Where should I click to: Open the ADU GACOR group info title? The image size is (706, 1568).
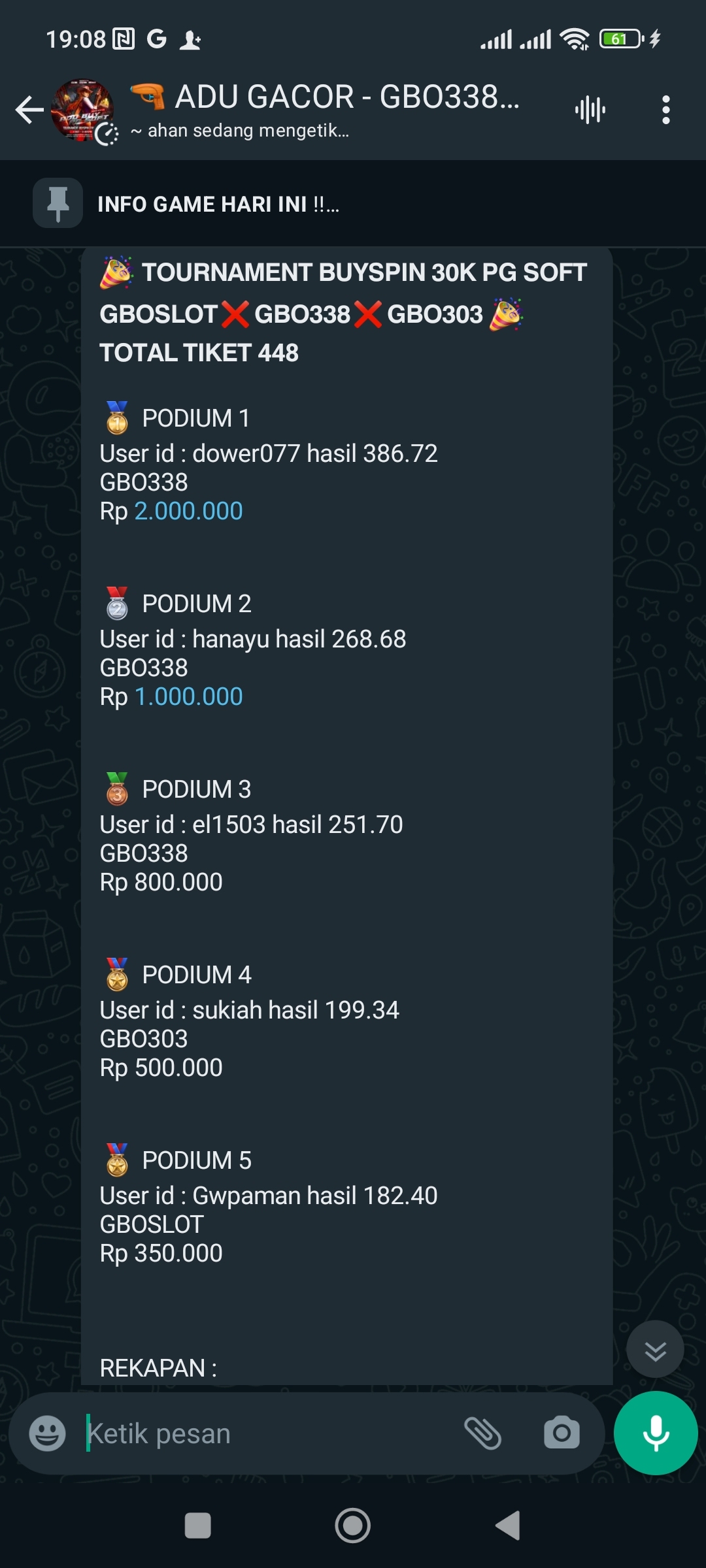point(346,98)
